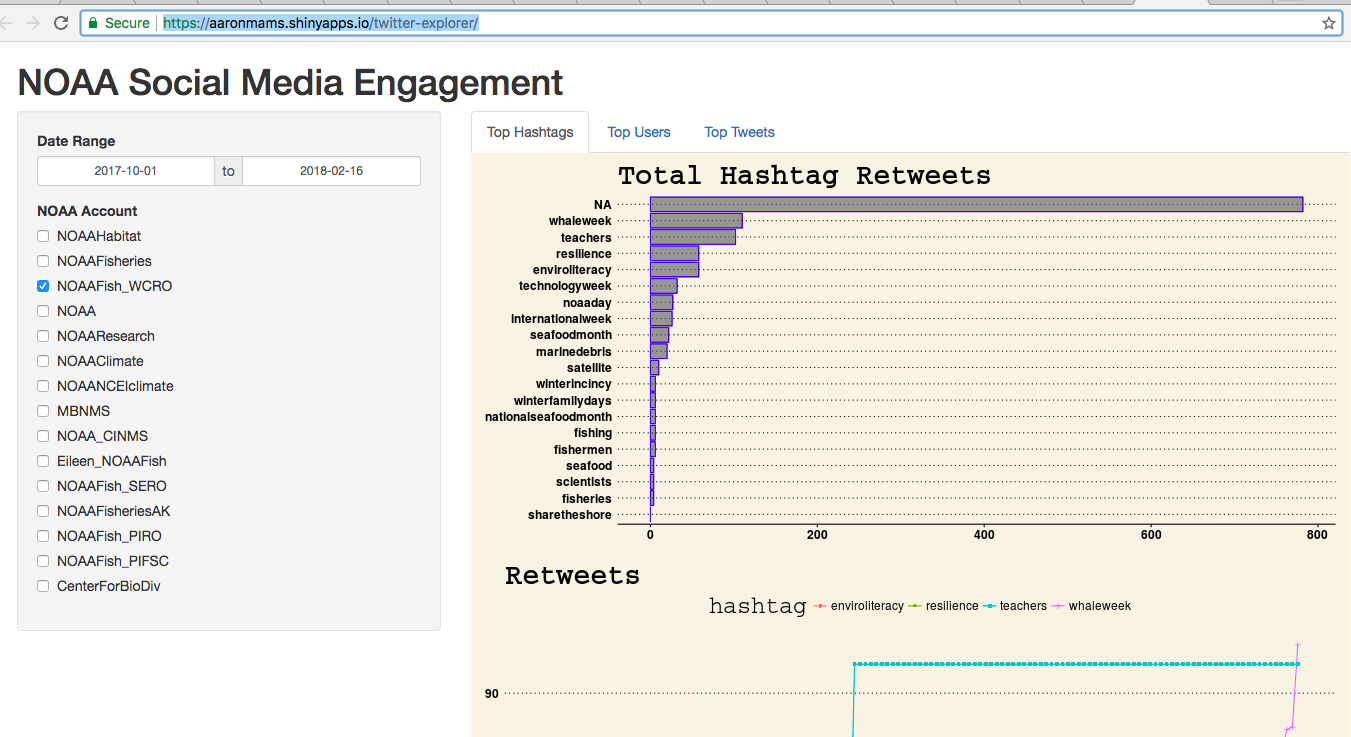Click the 'NOAA Account' label
This screenshot has height=737, width=1351.
87,211
